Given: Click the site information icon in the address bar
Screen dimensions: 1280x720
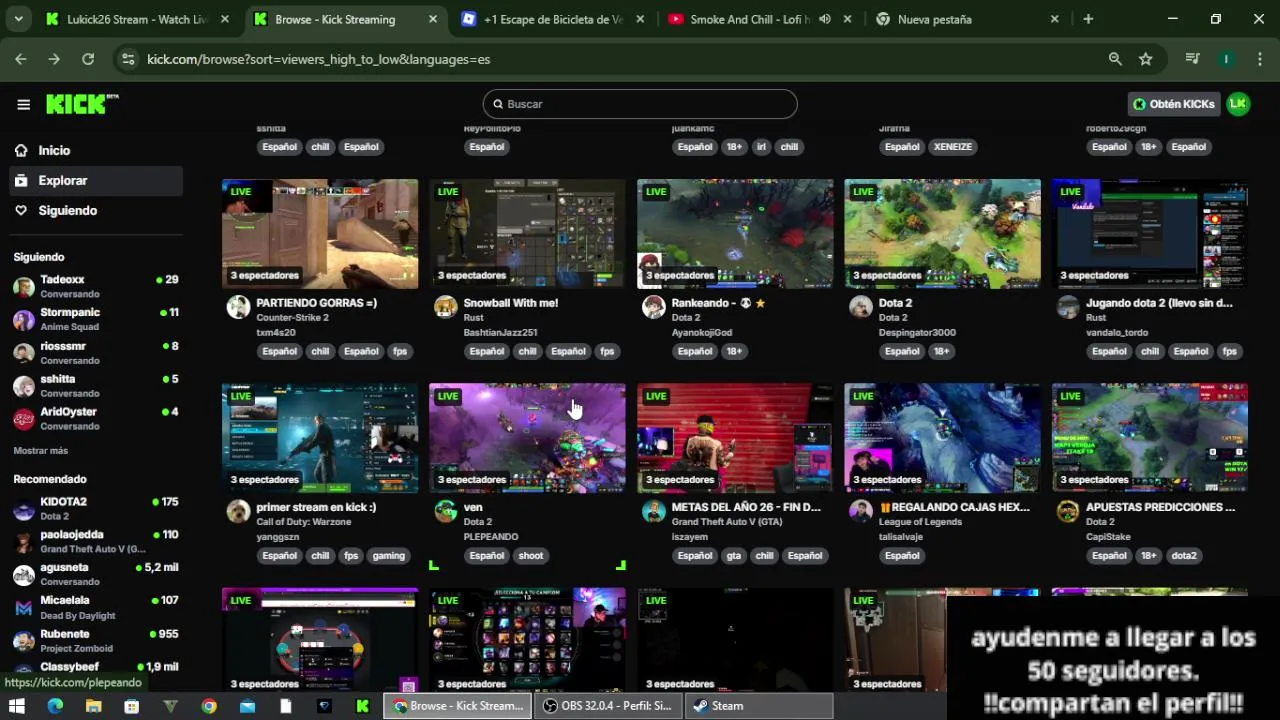Looking at the screenshot, I should 128,59.
